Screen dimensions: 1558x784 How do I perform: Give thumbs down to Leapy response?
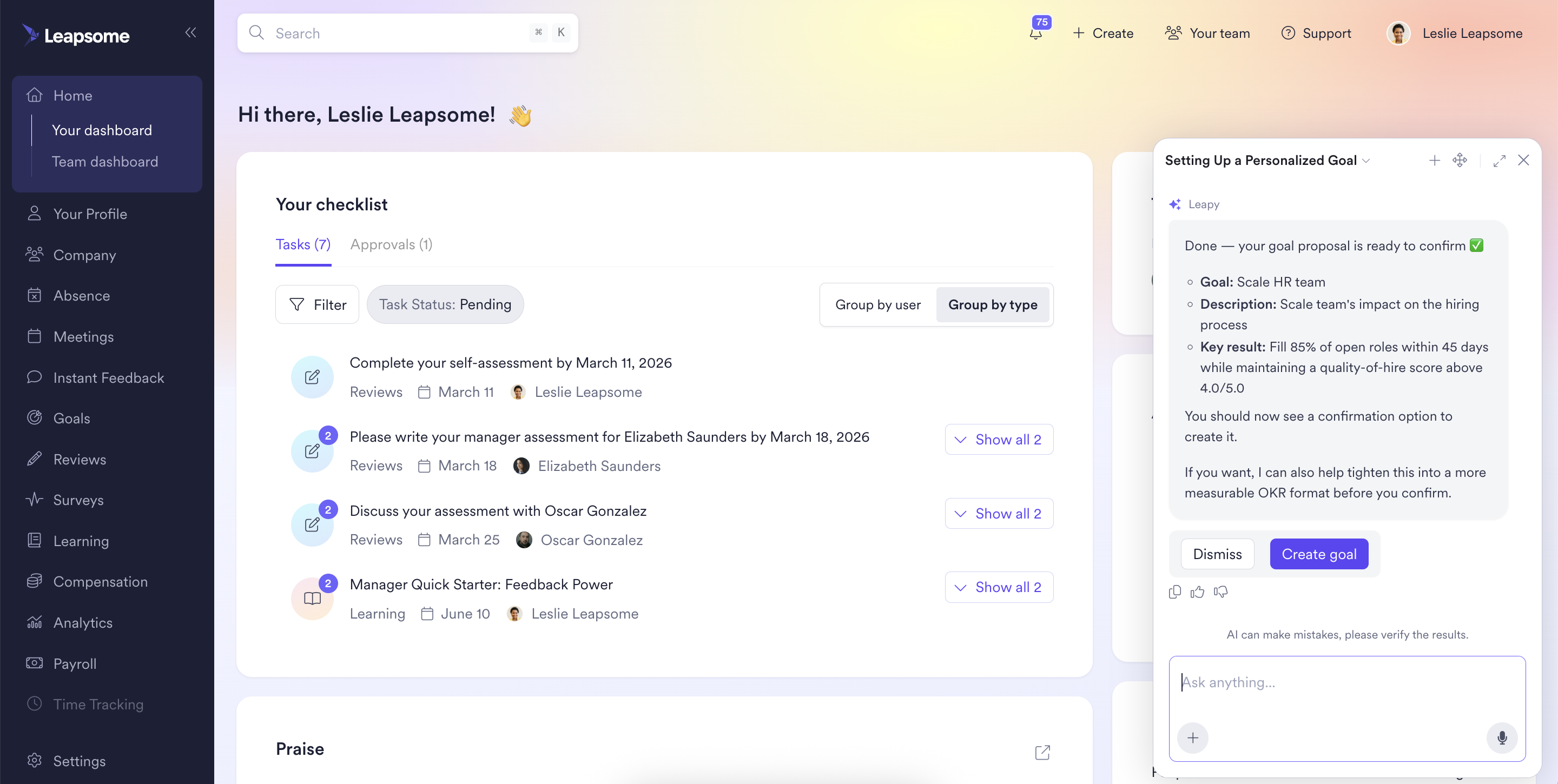[1220, 592]
